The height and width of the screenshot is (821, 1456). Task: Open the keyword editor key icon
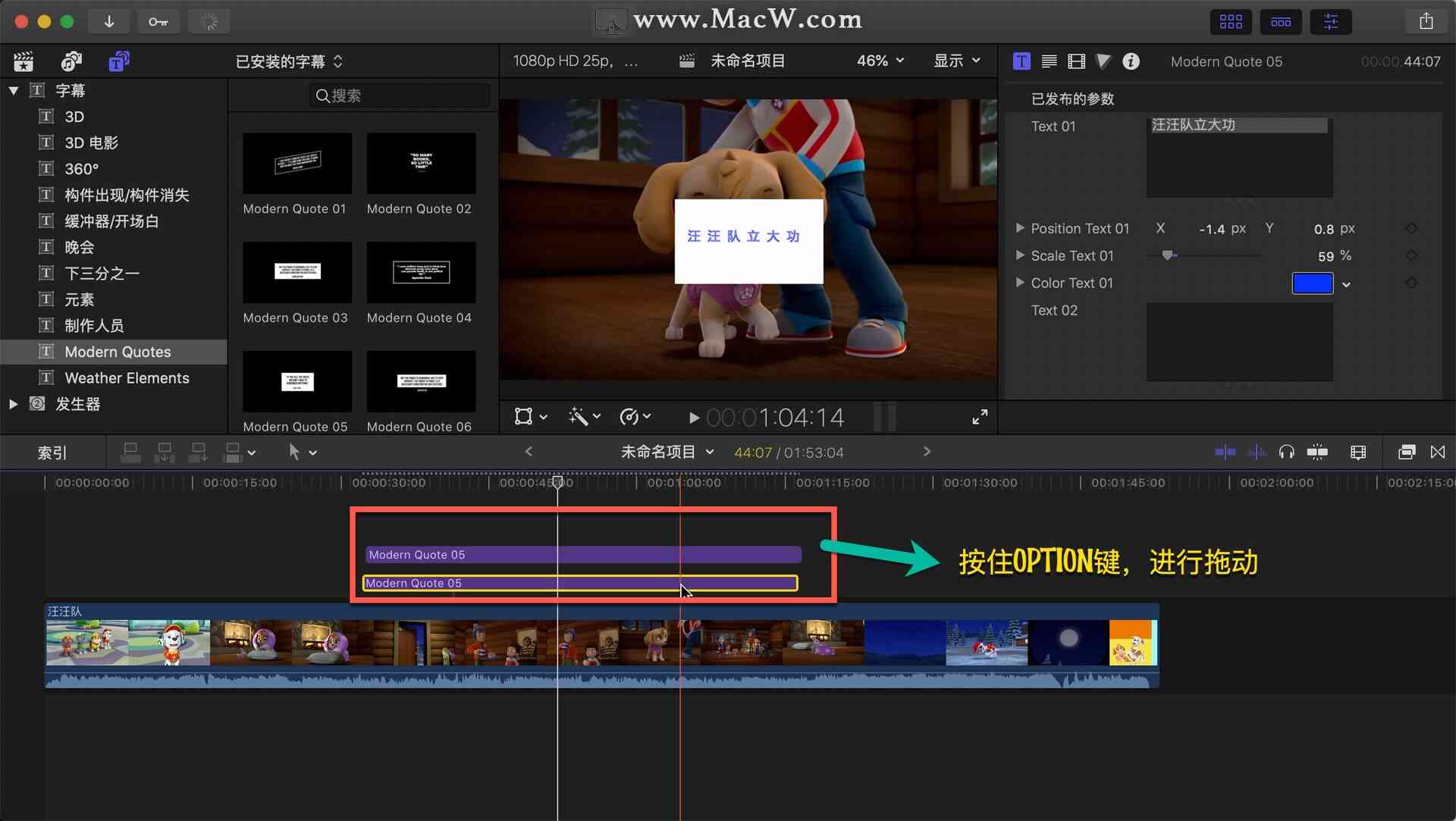(x=158, y=21)
